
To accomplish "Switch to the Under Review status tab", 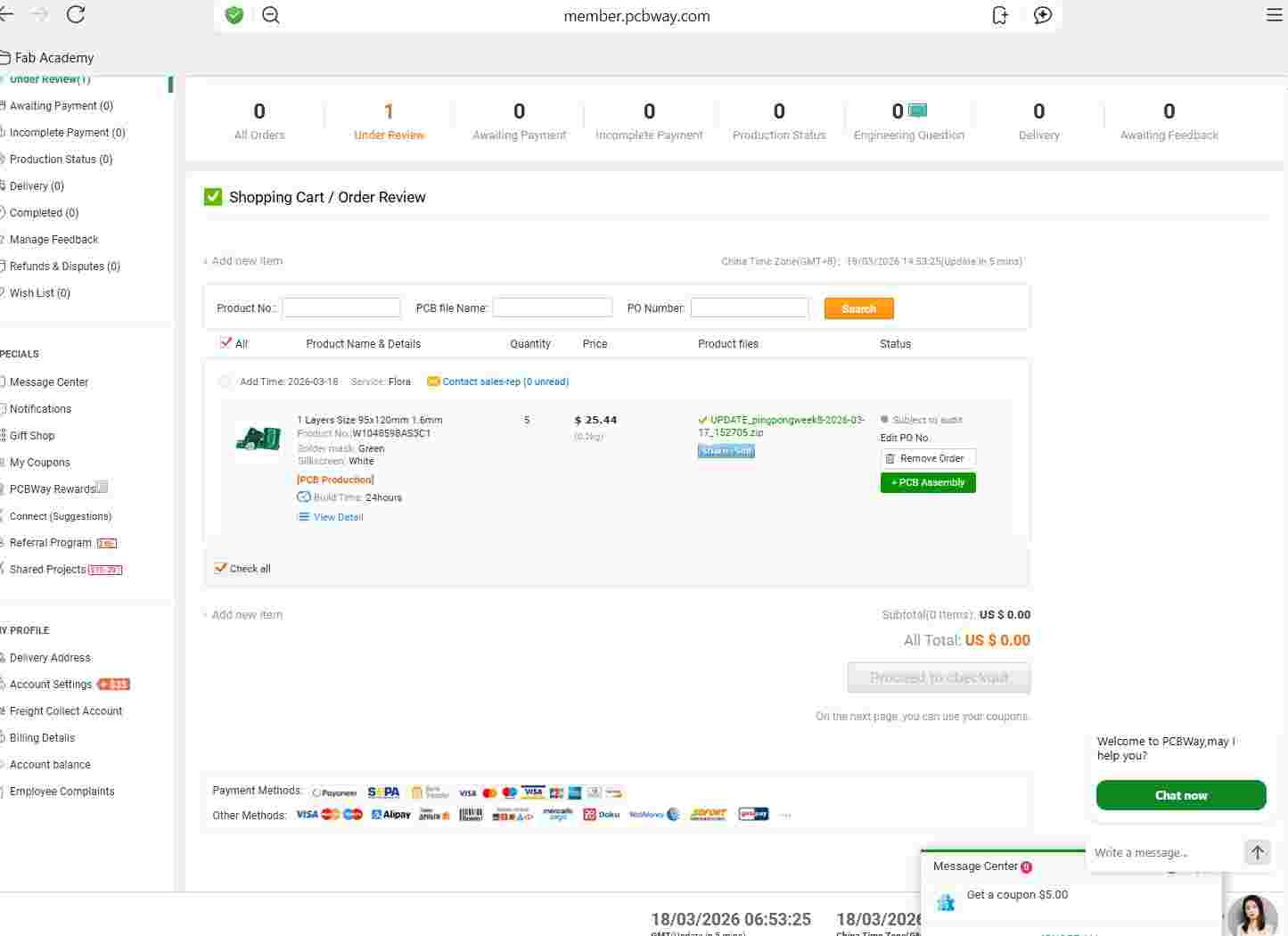I will coord(389,121).
